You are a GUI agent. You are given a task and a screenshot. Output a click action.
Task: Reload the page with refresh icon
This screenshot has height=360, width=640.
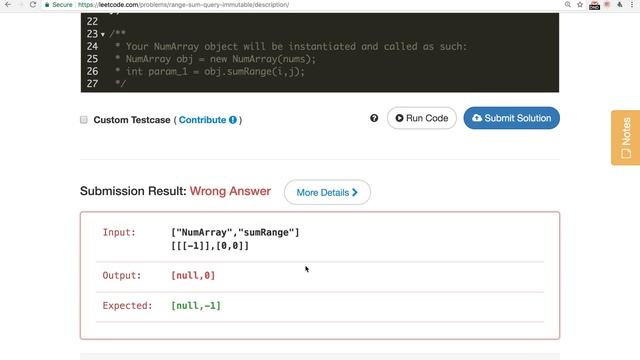pyautogui.click(x=33, y=4)
